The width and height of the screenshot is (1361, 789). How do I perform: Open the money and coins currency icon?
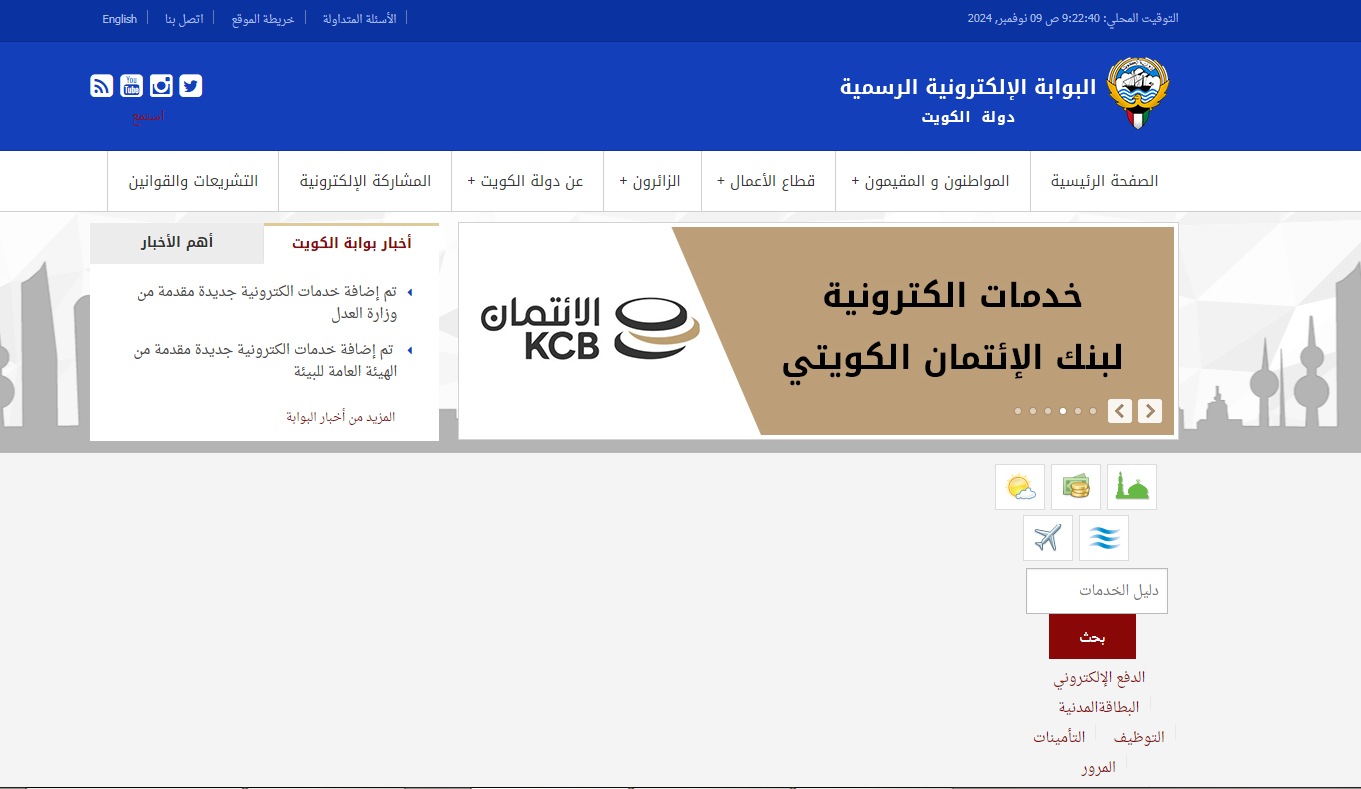[x=1076, y=487]
